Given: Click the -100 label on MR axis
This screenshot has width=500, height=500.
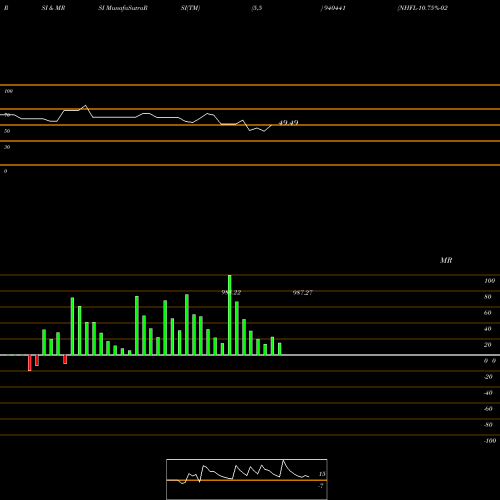Looking at the screenshot, I should tap(490, 441).
